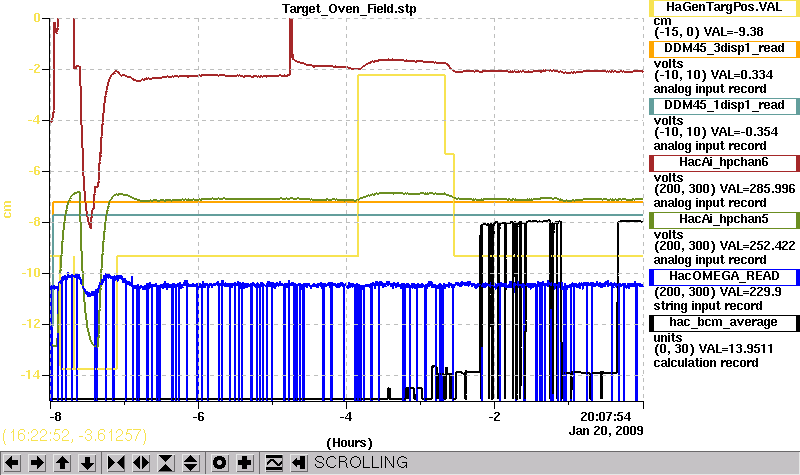This screenshot has height=475, width=800.
Task: Click the Target_Oven_Field.stp graph title
Action: click(x=349, y=9)
